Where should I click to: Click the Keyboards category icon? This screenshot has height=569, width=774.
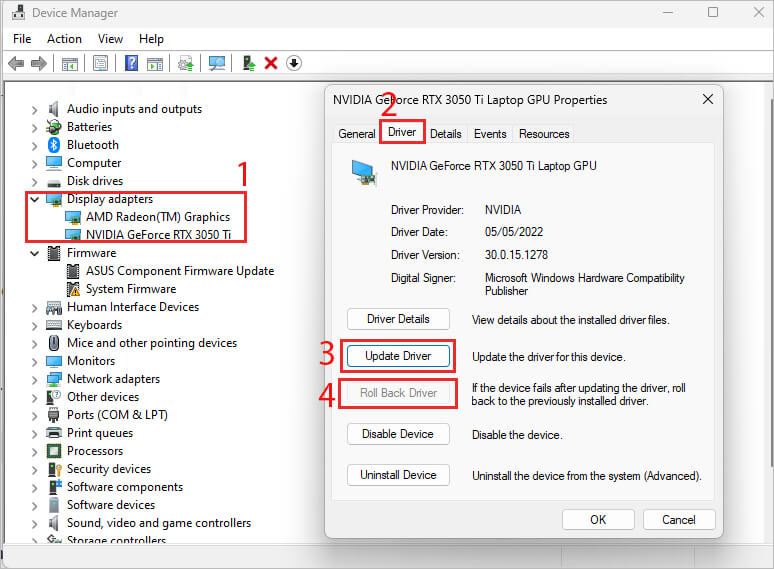pyautogui.click(x=53, y=325)
